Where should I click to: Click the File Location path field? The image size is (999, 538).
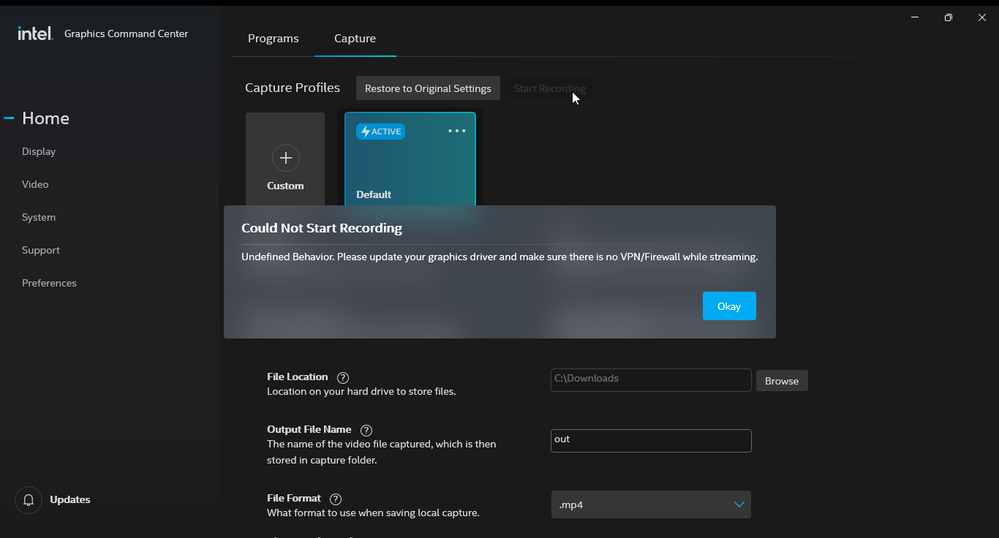650,380
